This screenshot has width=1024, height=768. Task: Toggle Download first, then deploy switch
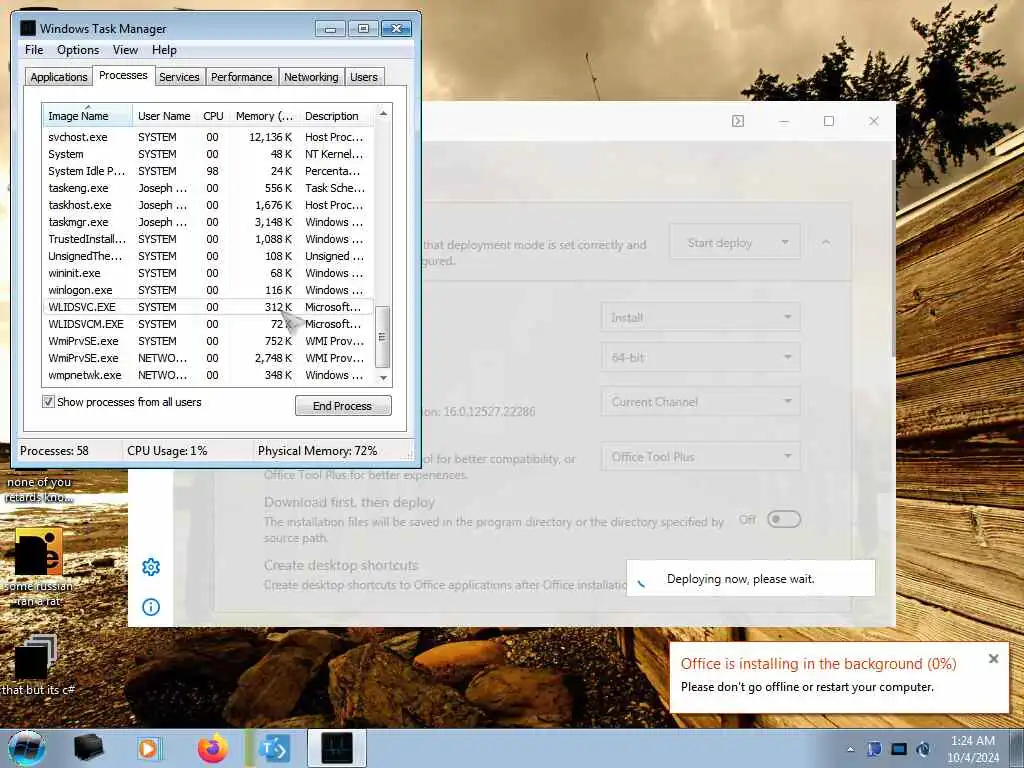pyautogui.click(x=784, y=519)
